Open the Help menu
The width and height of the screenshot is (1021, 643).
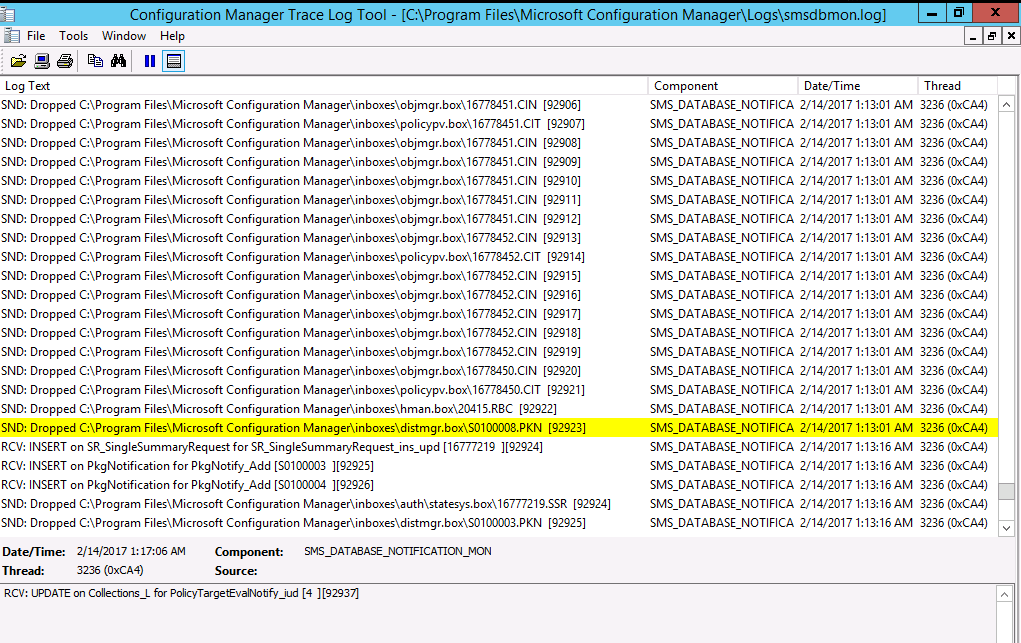coord(172,36)
